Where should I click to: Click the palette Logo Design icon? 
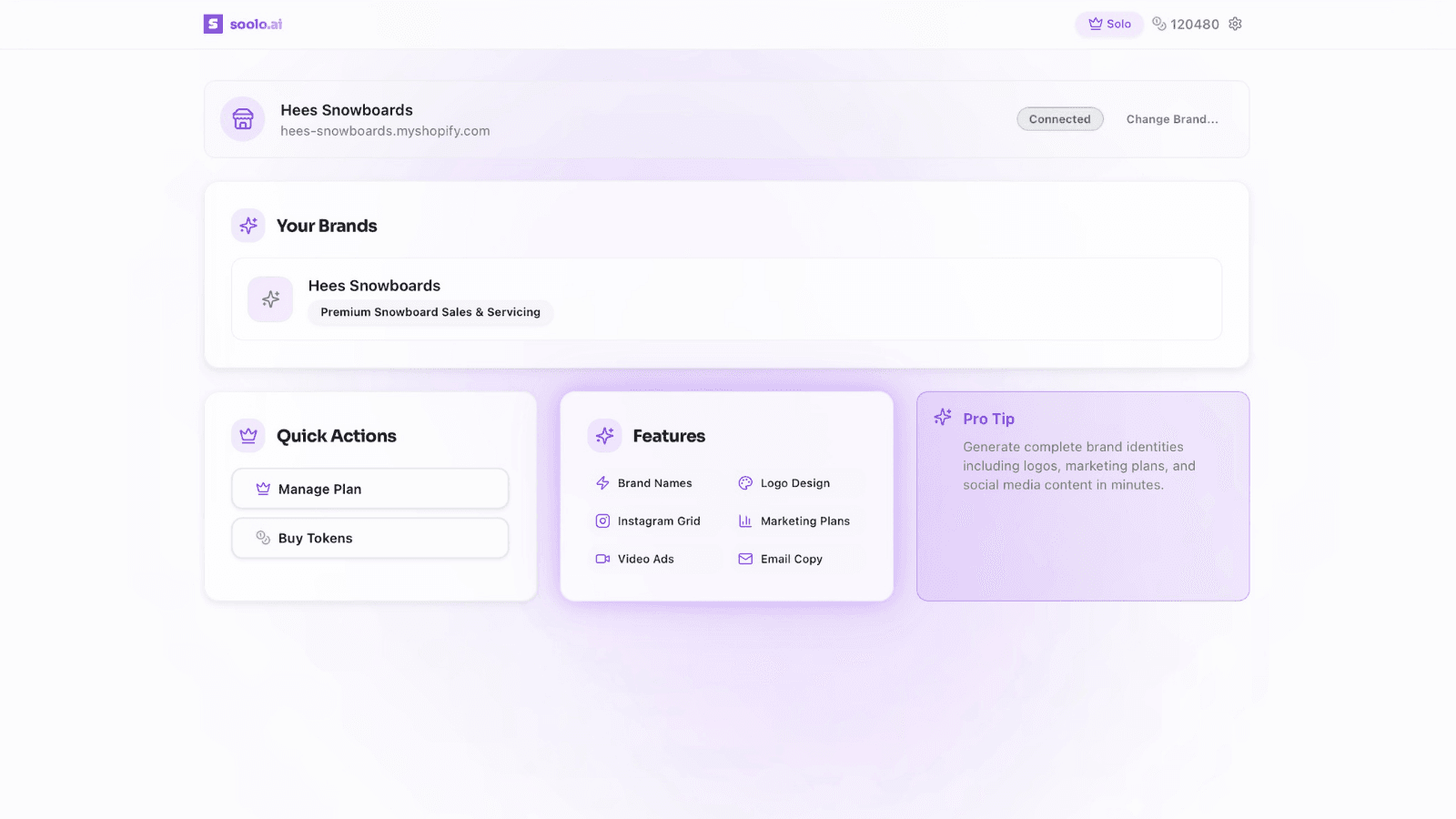coord(745,483)
